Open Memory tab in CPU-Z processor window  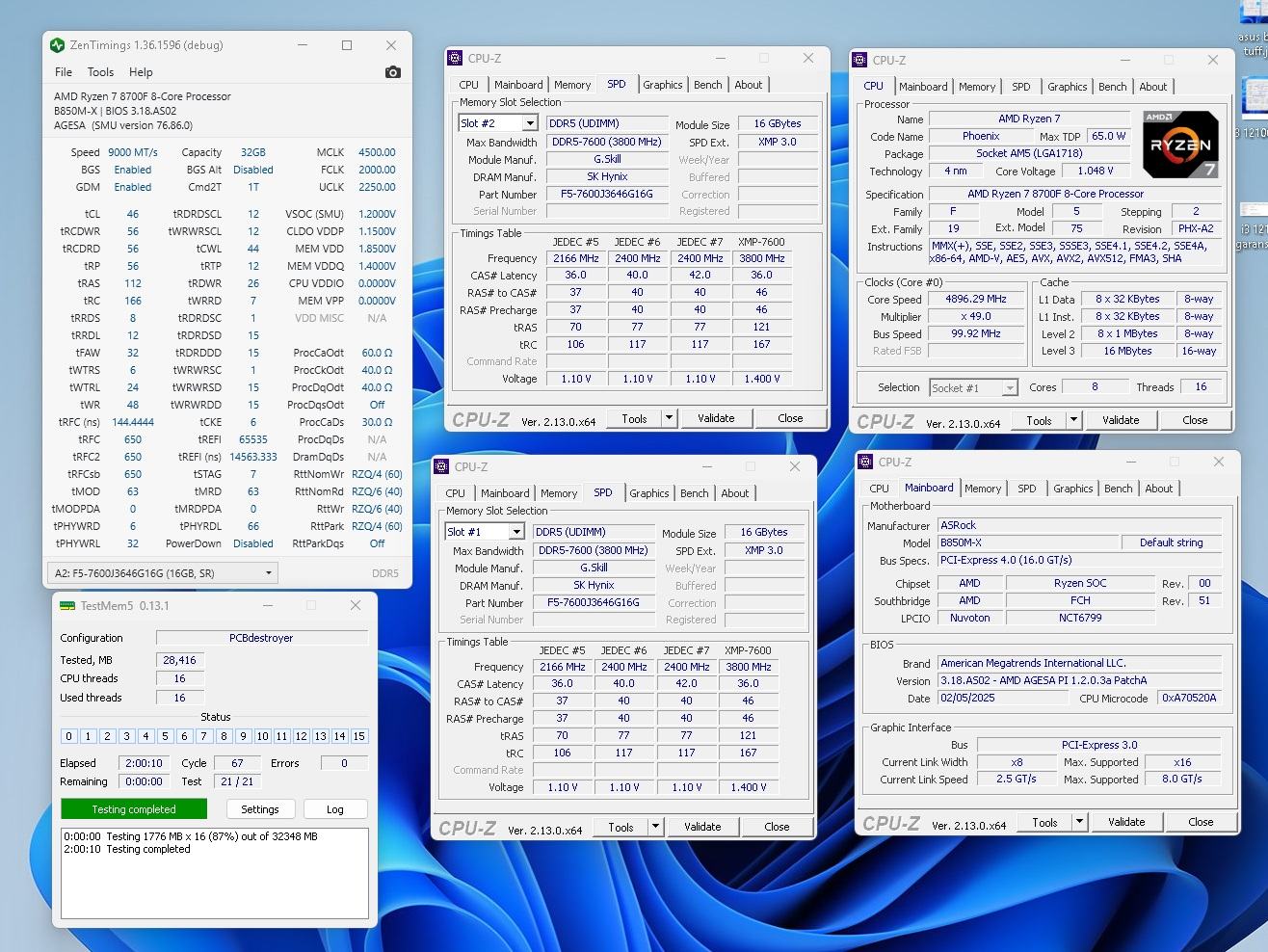tap(977, 87)
